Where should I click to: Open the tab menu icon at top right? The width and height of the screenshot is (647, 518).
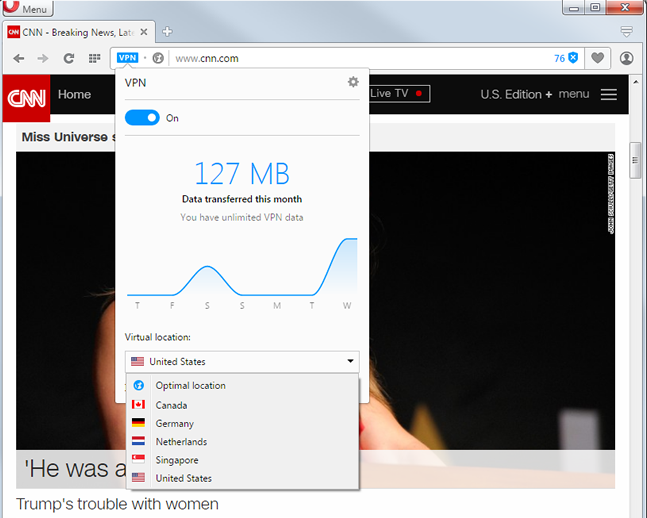(x=626, y=31)
